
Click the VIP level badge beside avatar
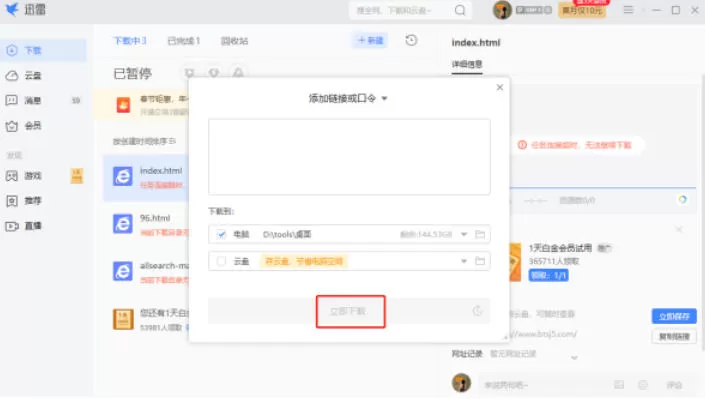[534, 10]
